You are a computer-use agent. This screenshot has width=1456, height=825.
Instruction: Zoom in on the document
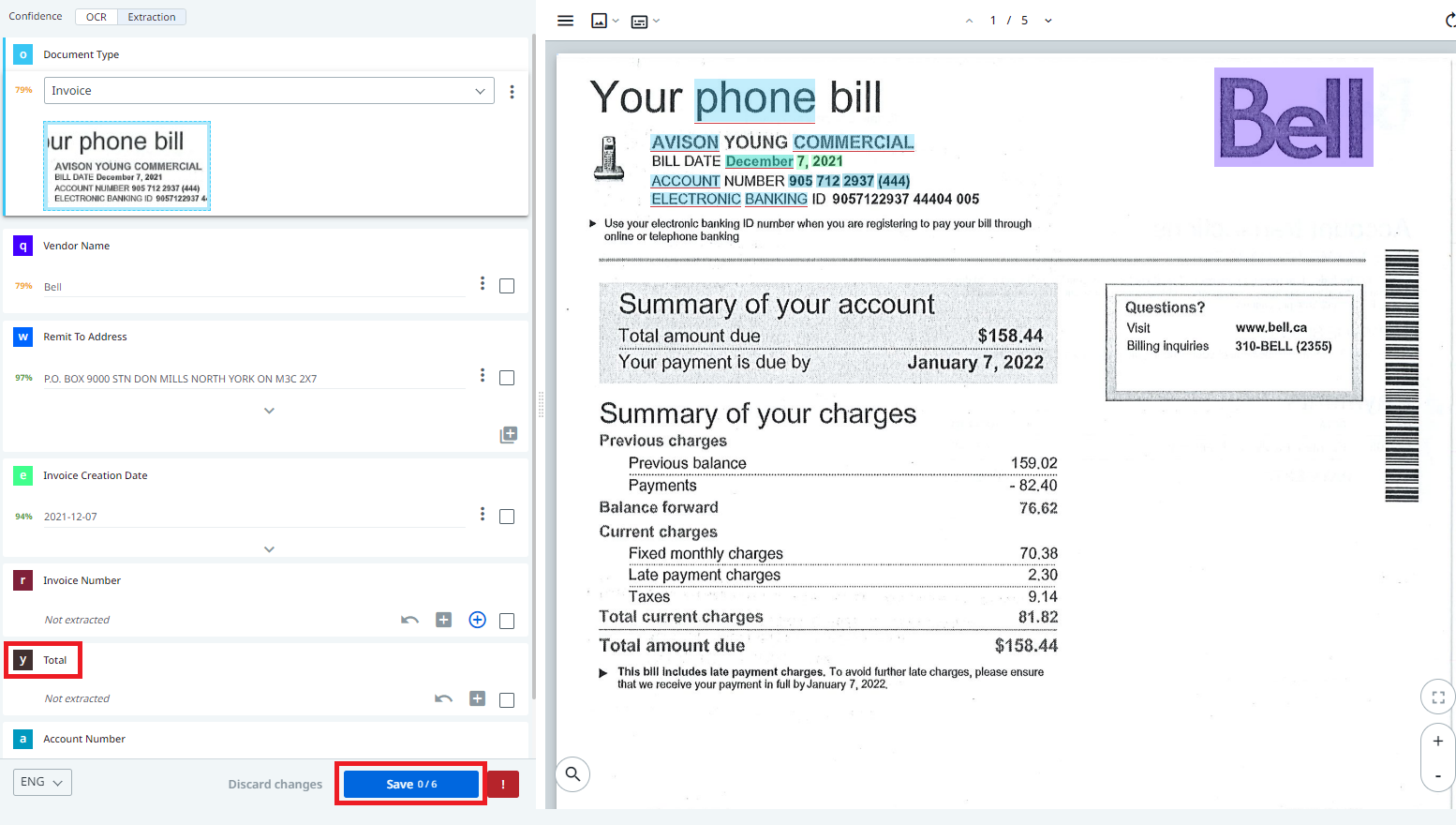click(x=1438, y=741)
